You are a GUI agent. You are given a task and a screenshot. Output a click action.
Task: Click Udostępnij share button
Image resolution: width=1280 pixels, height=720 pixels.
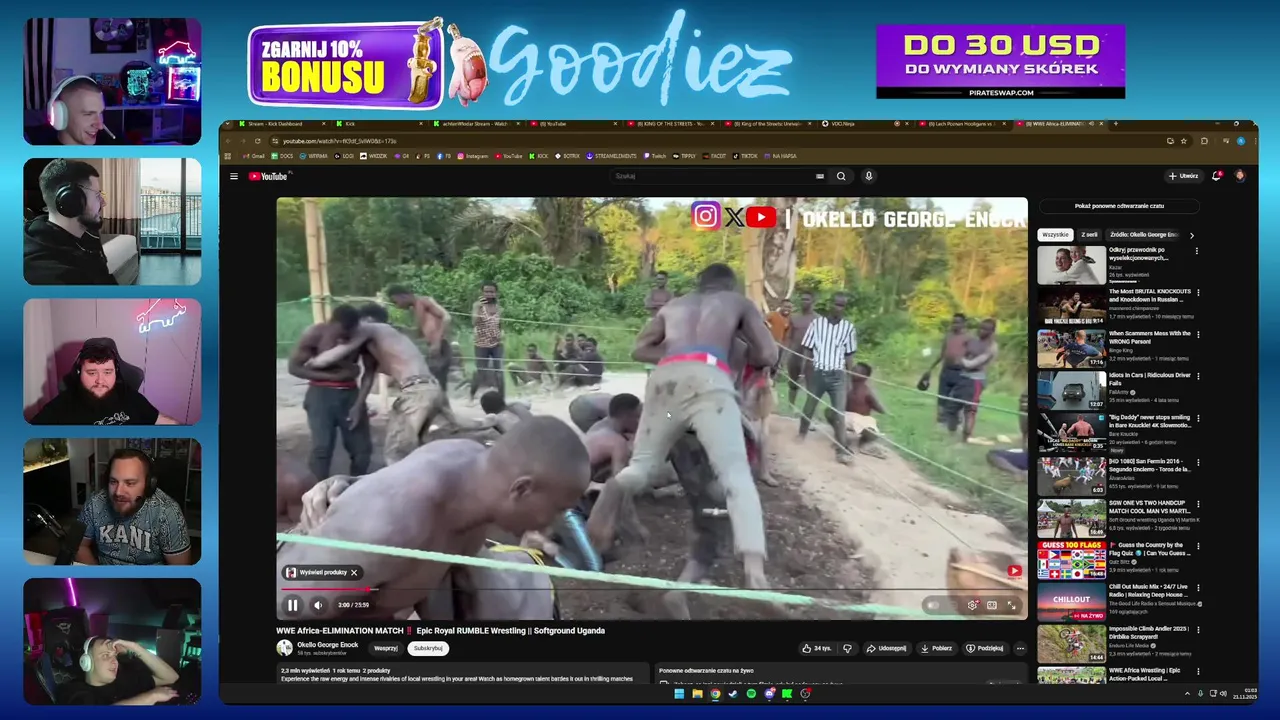(886, 648)
